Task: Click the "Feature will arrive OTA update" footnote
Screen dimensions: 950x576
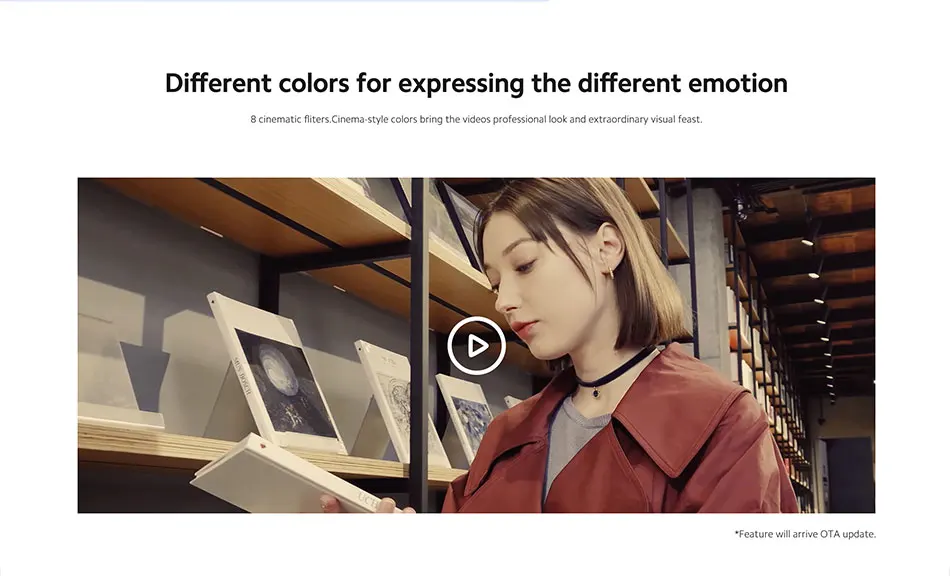Action: click(805, 534)
